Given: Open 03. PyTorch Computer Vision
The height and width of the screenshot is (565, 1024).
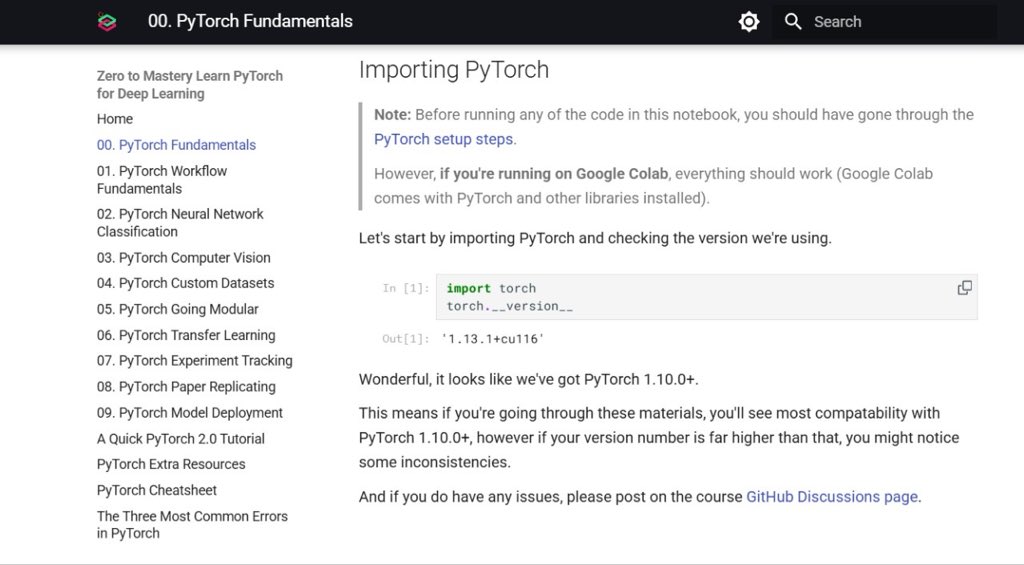Looking at the screenshot, I should pyautogui.click(x=184, y=257).
